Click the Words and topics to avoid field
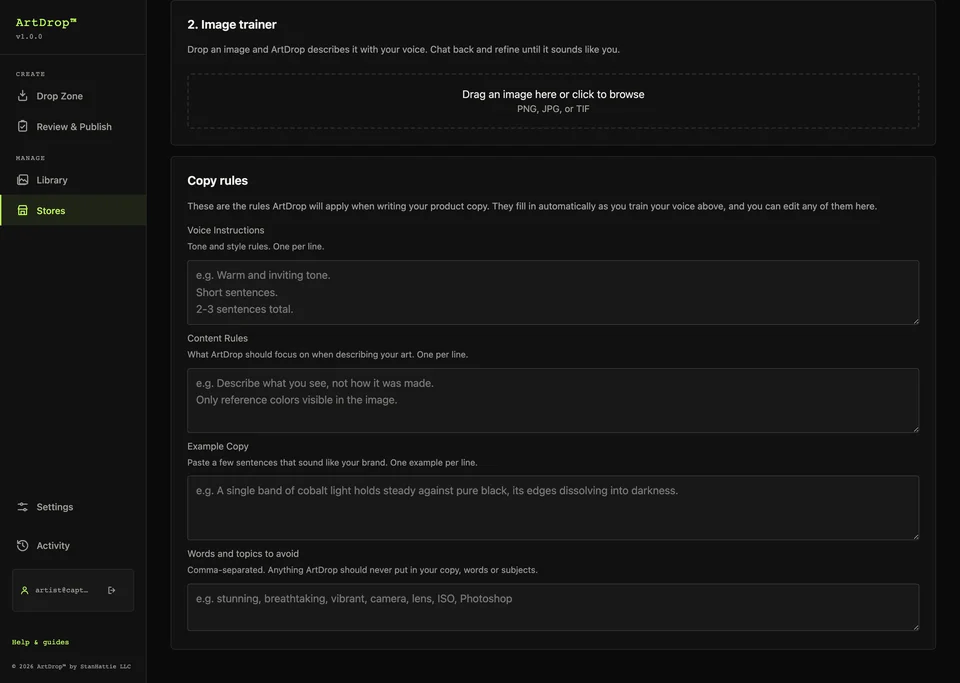Image resolution: width=960 pixels, height=683 pixels. click(553, 607)
